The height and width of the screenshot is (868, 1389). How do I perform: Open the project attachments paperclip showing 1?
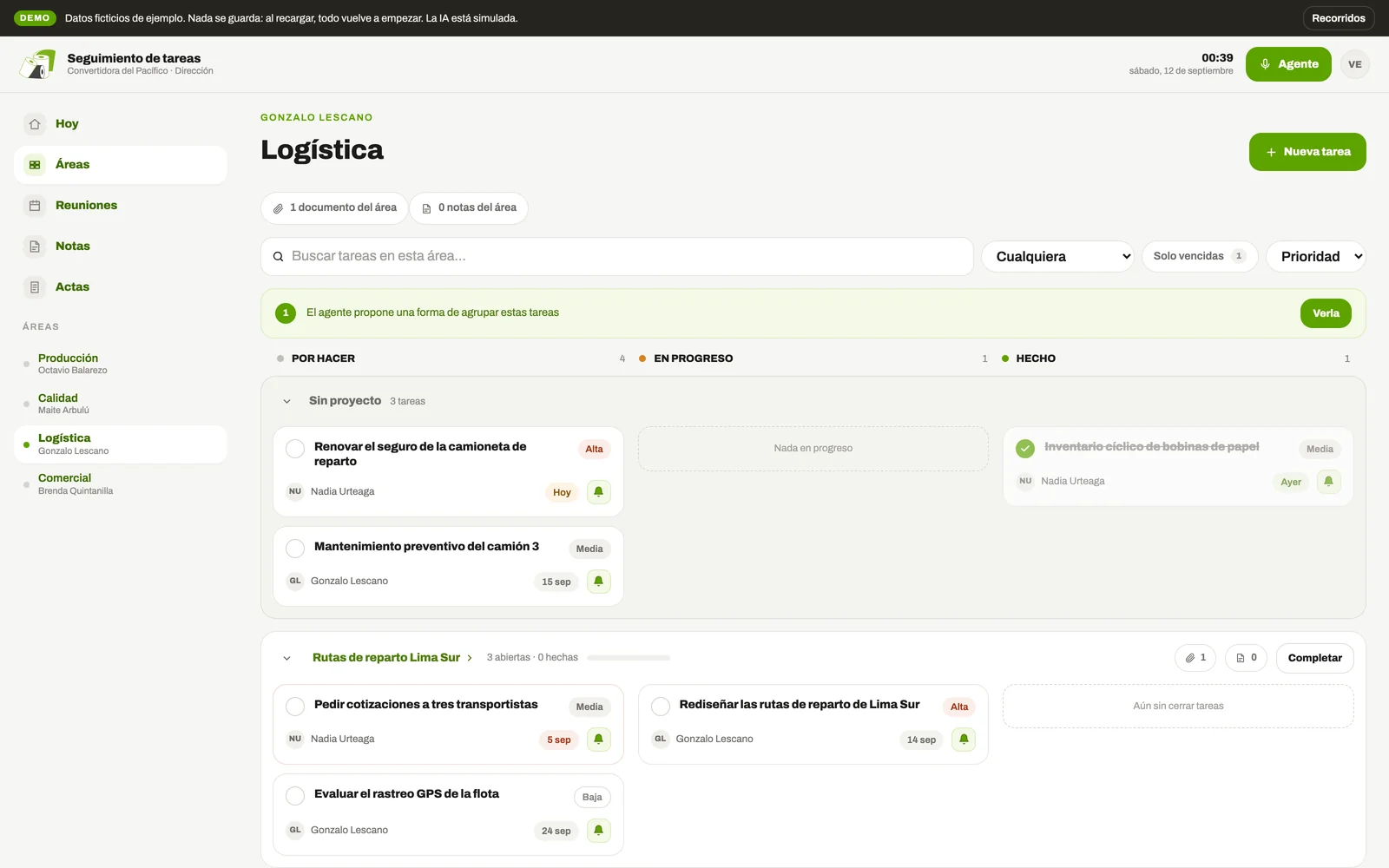pos(1195,658)
